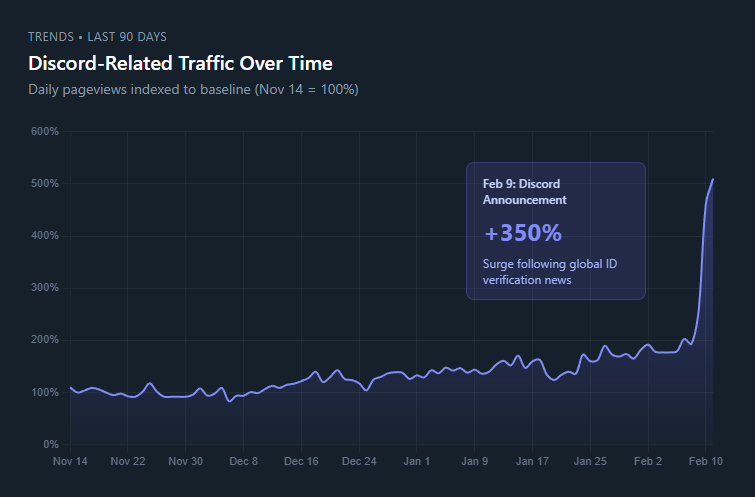Click the chart title Discord-Related Traffic Over Time
Image resolution: width=755 pixels, height=497 pixels.
[x=180, y=64]
